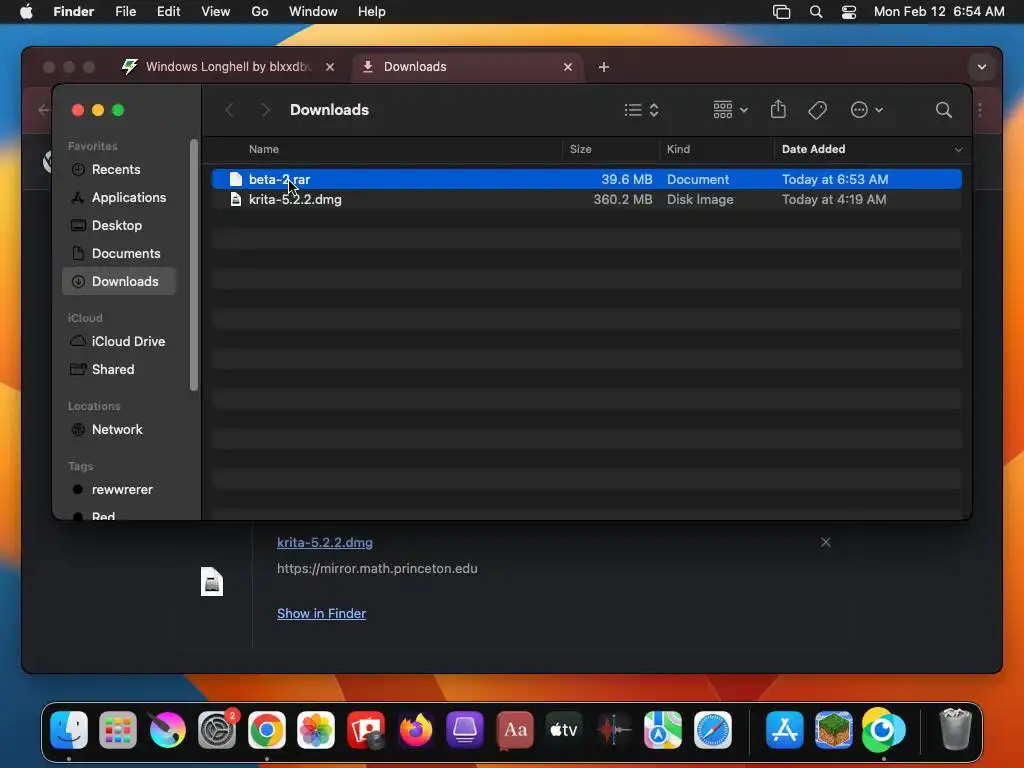Close the Downloads browser tab
The height and width of the screenshot is (768, 1024).
click(568, 67)
